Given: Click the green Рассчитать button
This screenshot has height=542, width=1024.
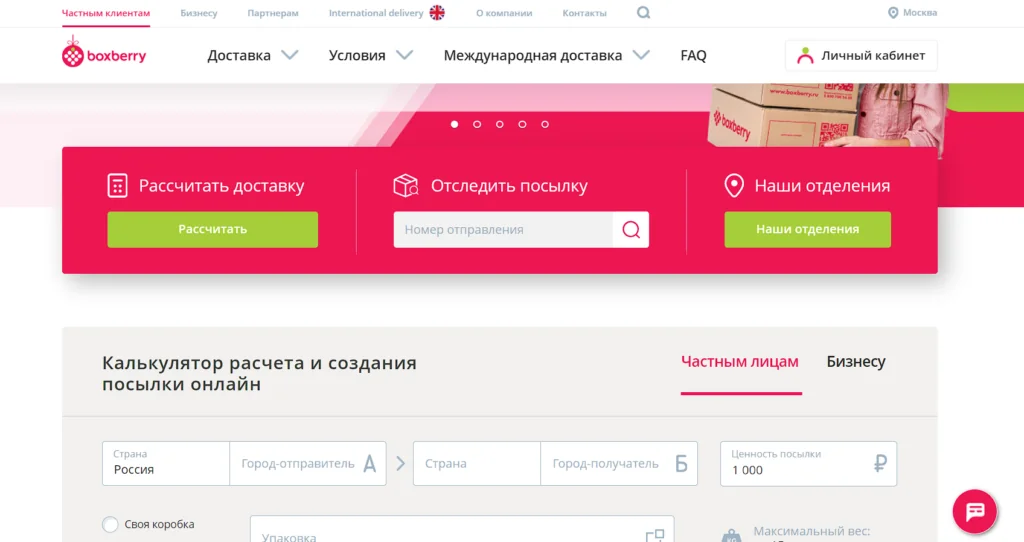Looking at the screenshot, I should [x=213, y=229].
